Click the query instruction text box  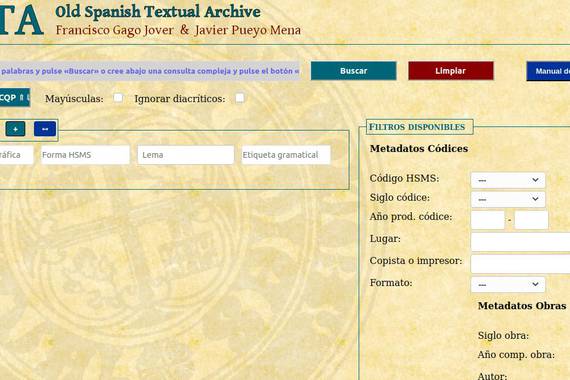(150, 71)
